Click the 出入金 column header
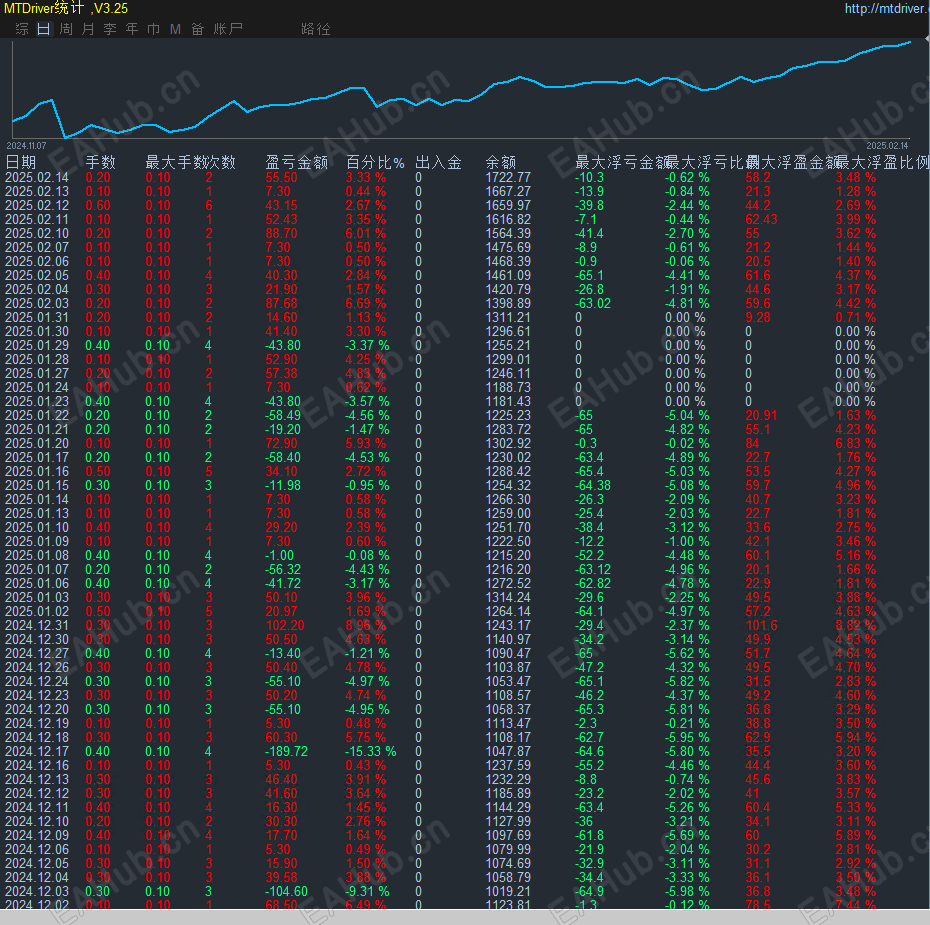 [x=438, y=162]
